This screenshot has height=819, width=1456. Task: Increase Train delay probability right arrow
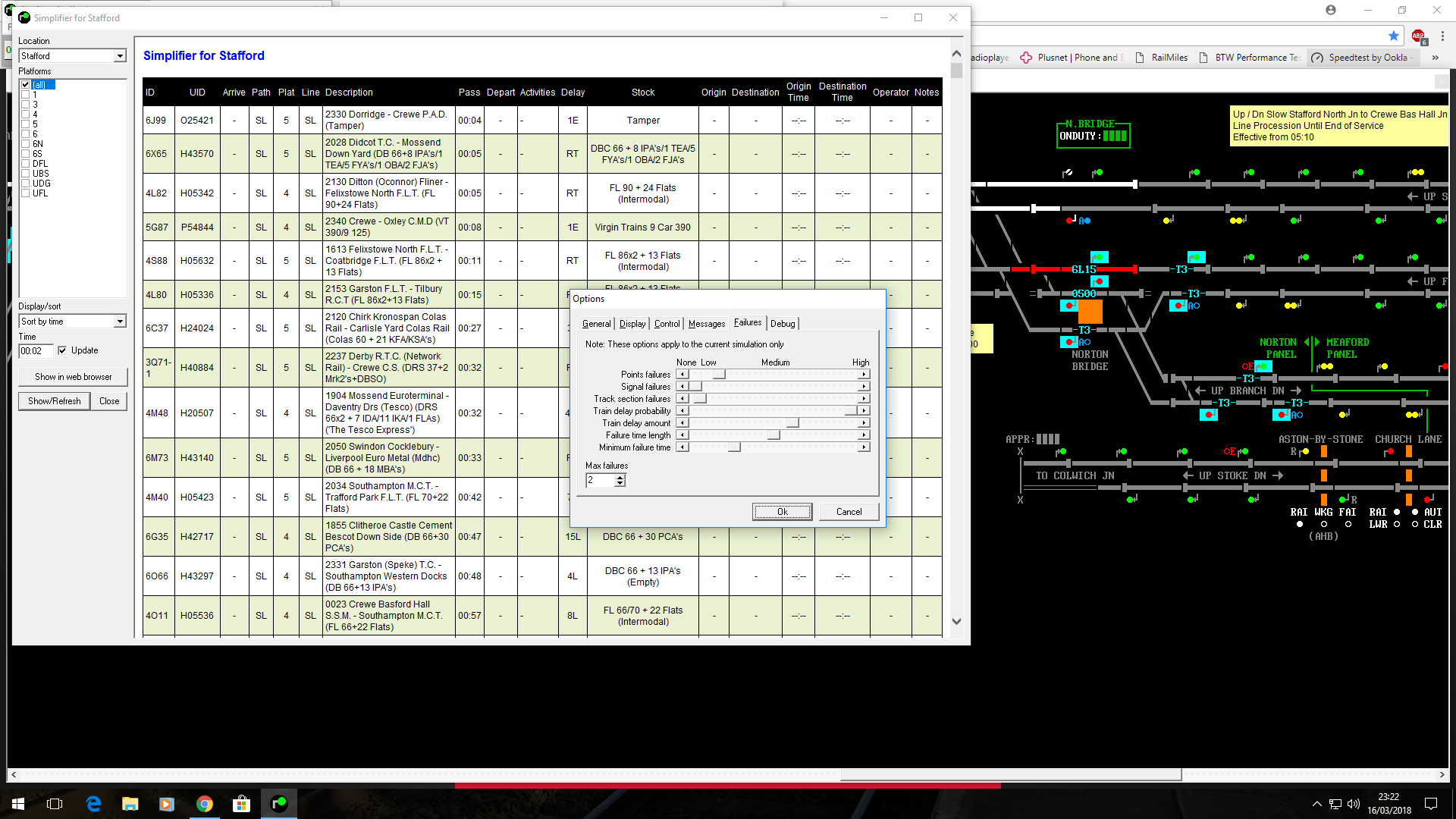tap(864, 411)
